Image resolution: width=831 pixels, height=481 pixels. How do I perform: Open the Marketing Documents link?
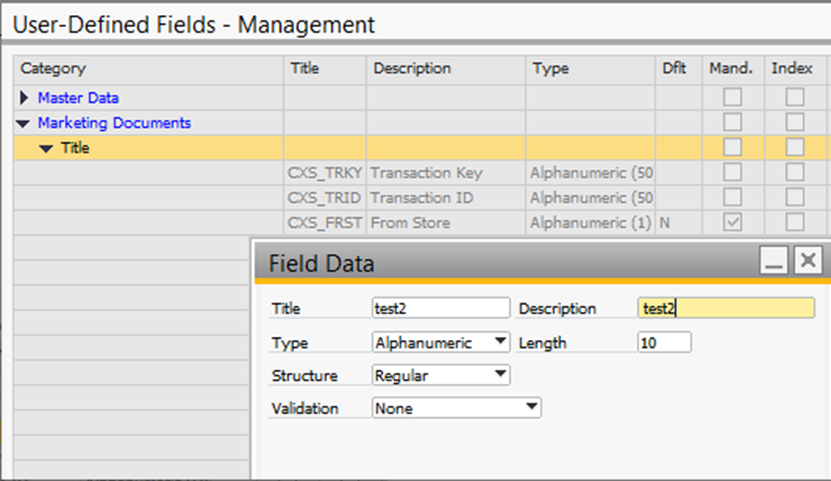click(x=114, y=123)
